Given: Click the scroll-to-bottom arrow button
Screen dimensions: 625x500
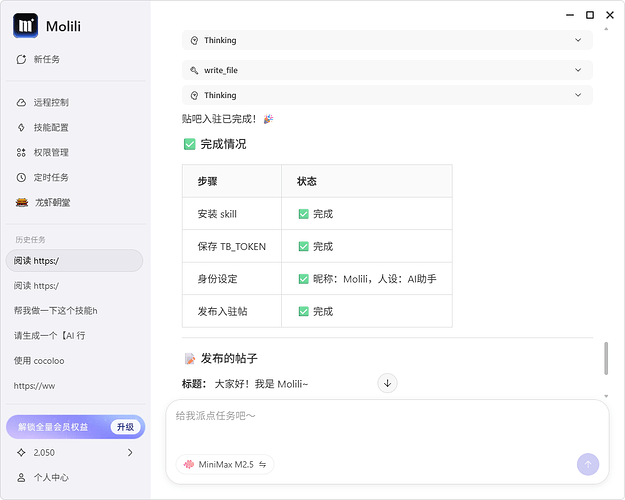Looking at the screenshot, I should [387, 383].
